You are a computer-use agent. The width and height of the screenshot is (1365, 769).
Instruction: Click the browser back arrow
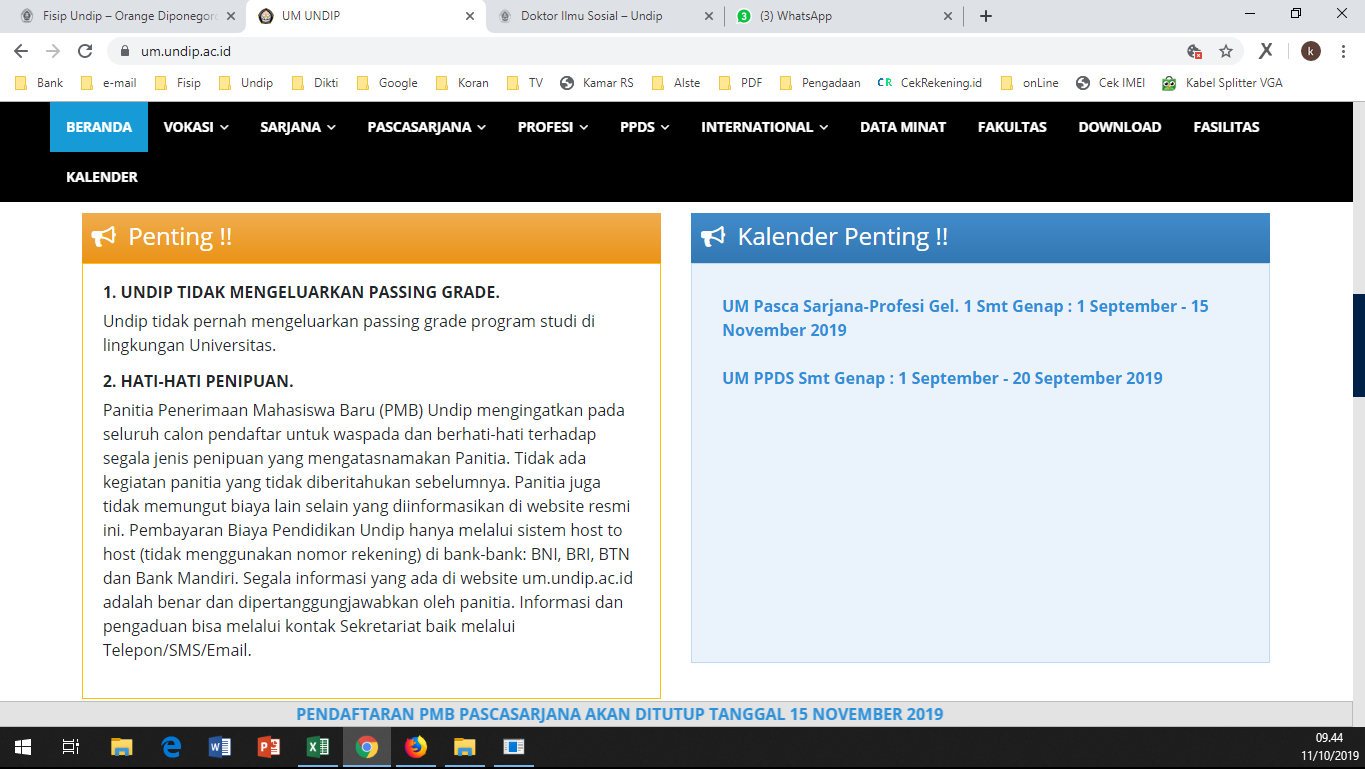pyautogui.click(x=21, y=51)
